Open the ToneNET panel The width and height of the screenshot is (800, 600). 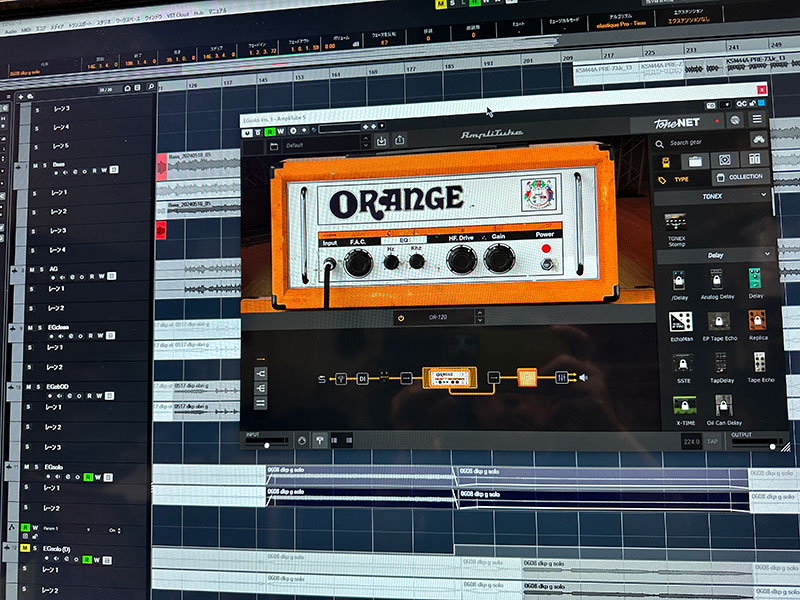click(x=677, y=123)
